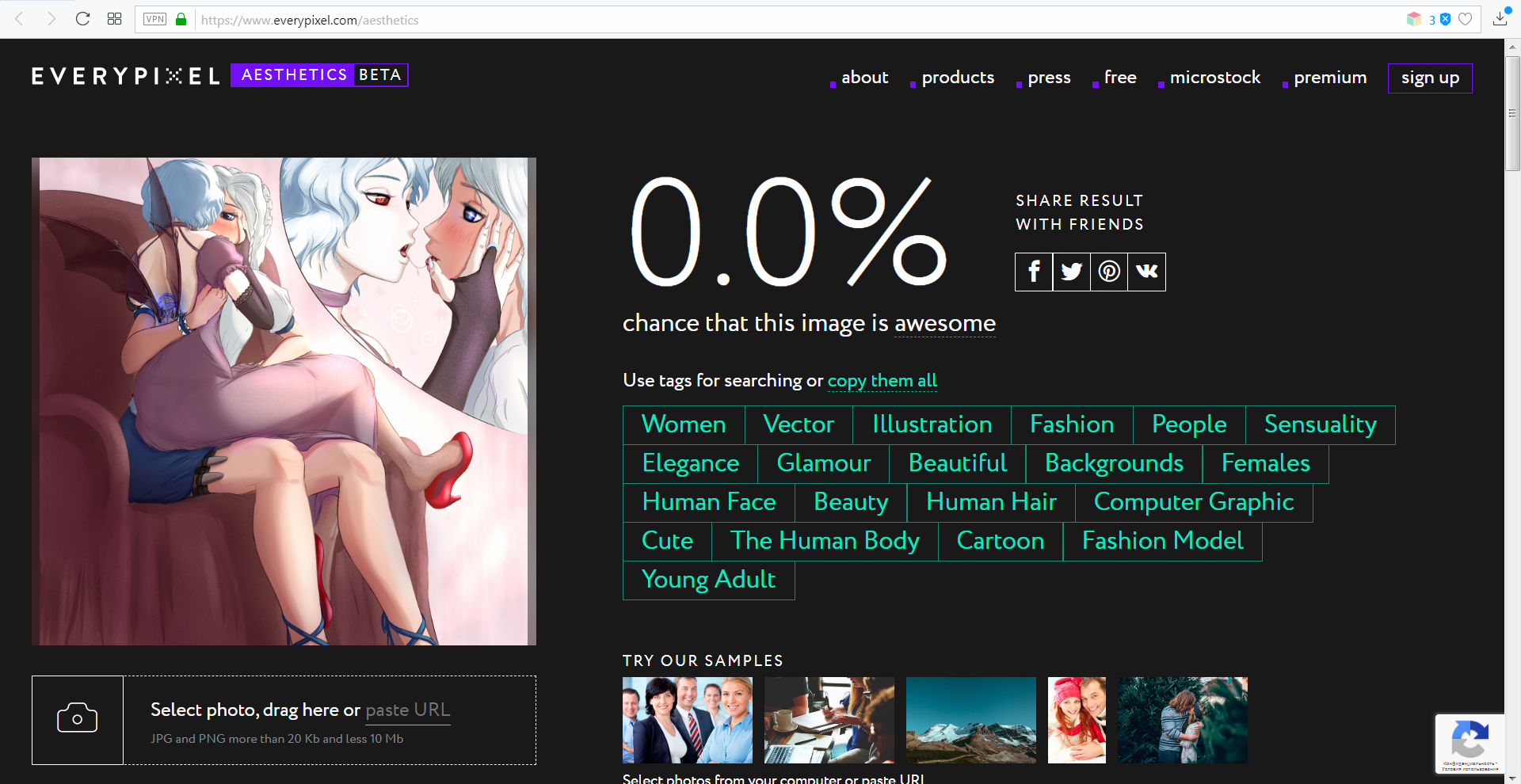
Task: Choose the couple in red hats sample
Action: [x=1077, y=720]
